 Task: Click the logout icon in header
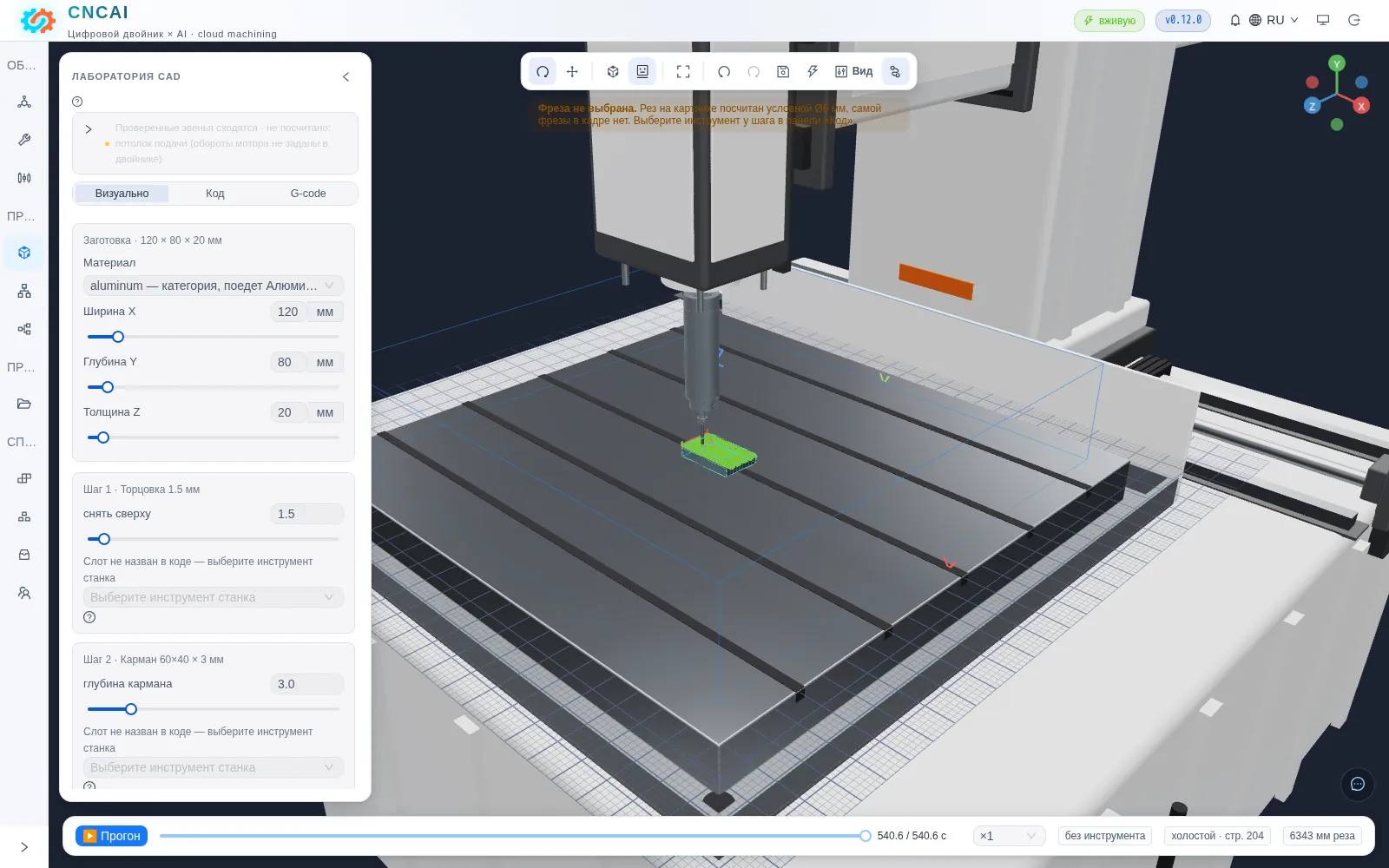tap(1354, 20)
